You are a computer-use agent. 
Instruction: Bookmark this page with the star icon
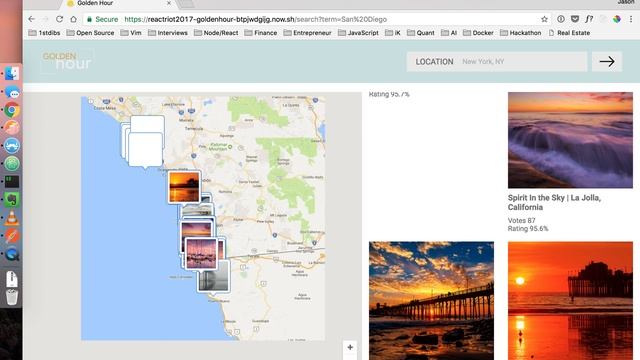[x=544, y=19]
